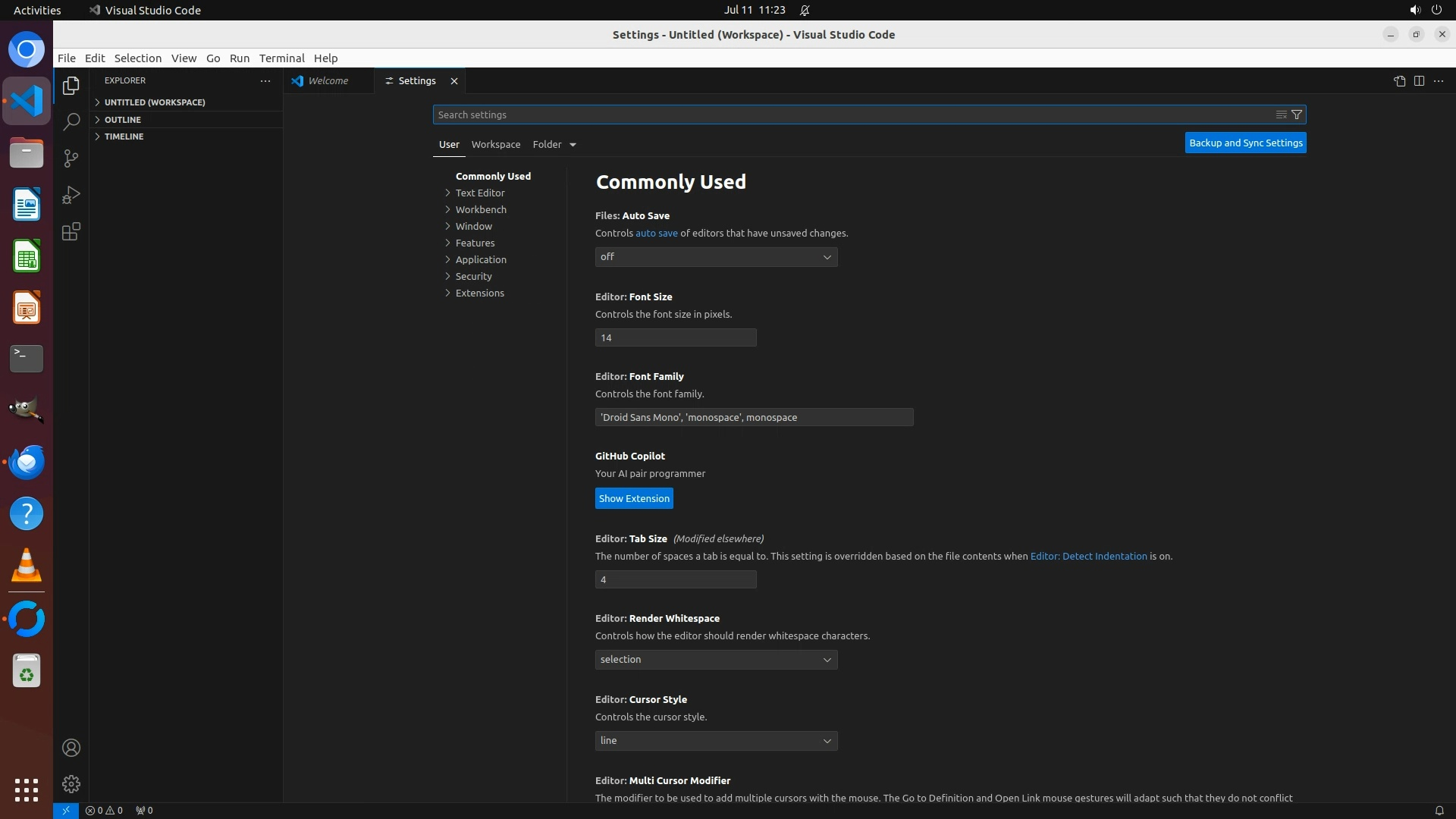Image resolution: width=1456 pixels, height=819 pixels.
Task: Open the Terminal menu
Action: 281,58
